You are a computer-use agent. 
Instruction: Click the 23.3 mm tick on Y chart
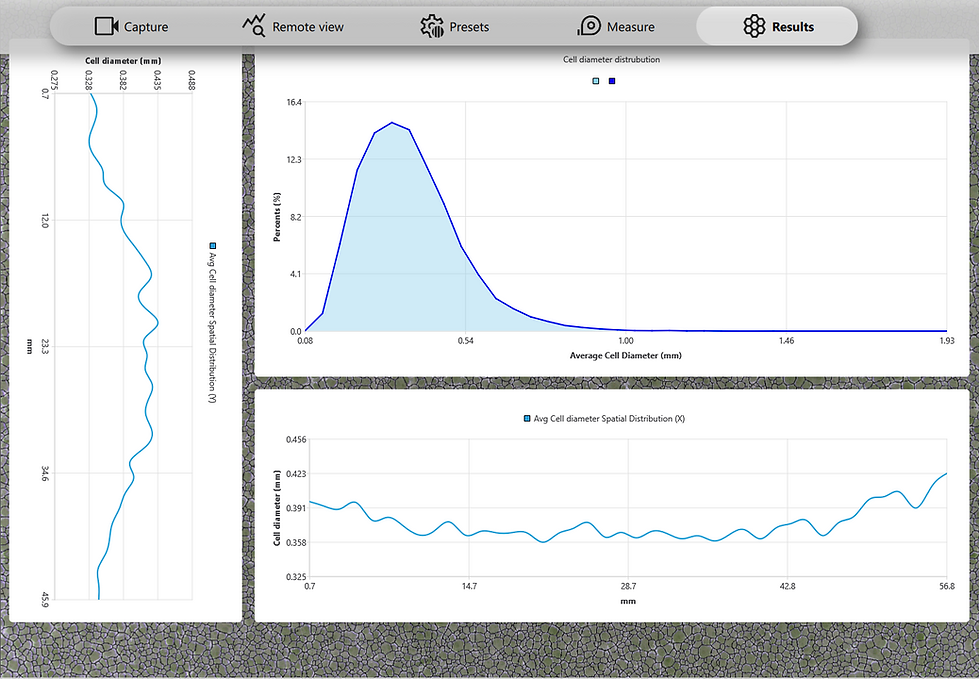point(44,346)
